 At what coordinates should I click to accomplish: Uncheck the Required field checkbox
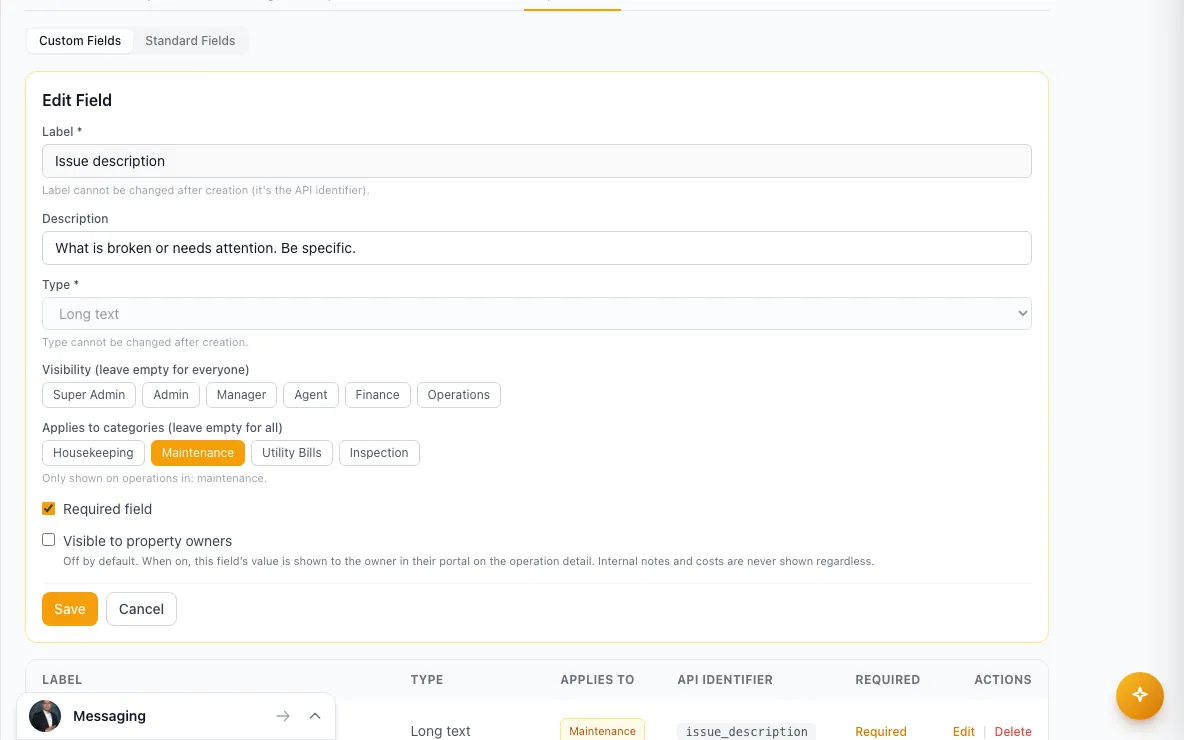(x=48, y=508)
